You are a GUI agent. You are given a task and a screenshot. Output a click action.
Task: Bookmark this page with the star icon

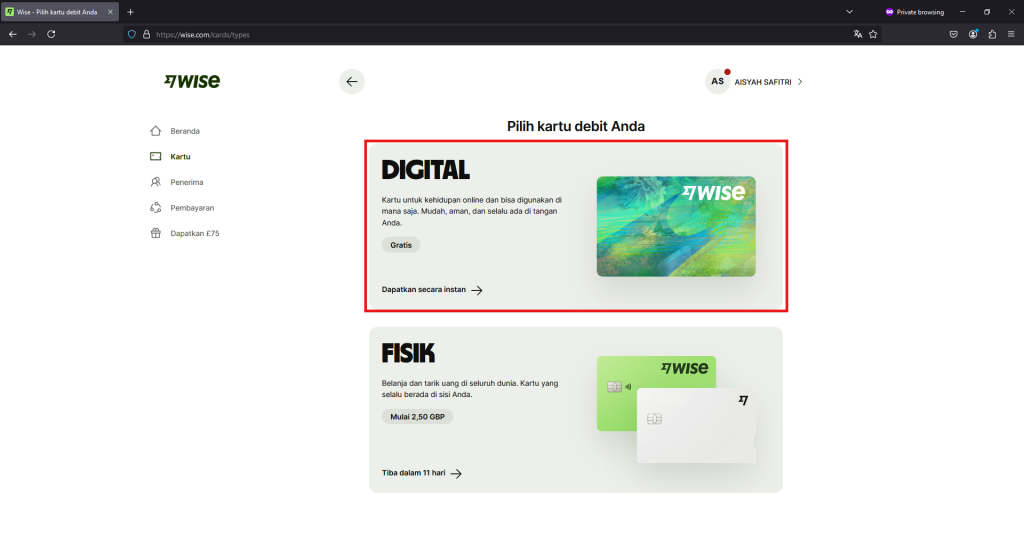click(873, 34)
